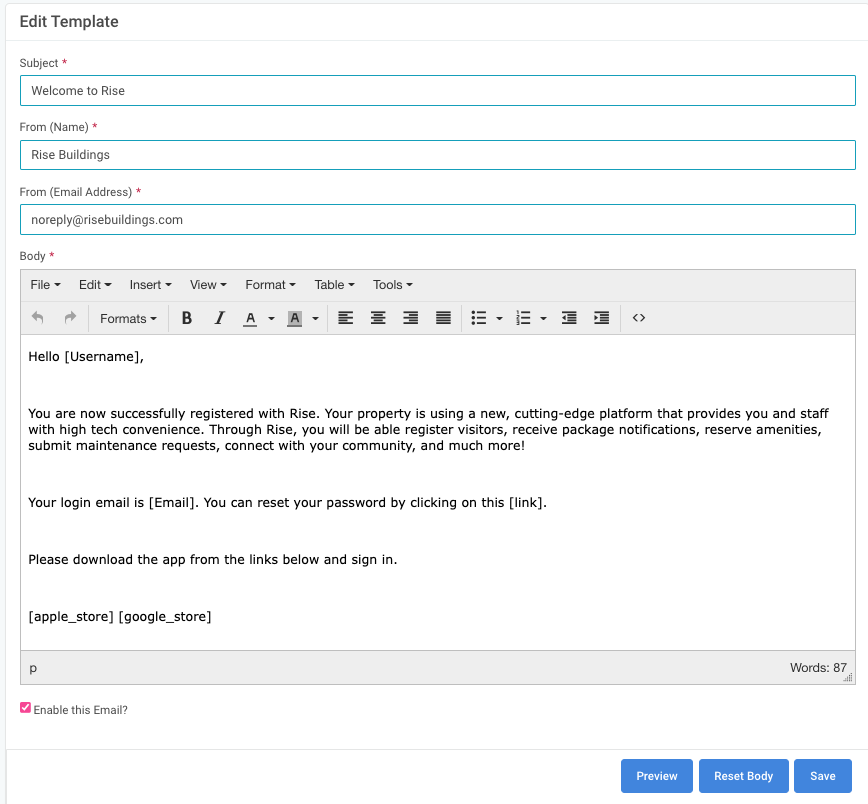This screenshot has height=804, width=868.
Task: Click the 'Edit Template' heading
Action: point(69,22)
